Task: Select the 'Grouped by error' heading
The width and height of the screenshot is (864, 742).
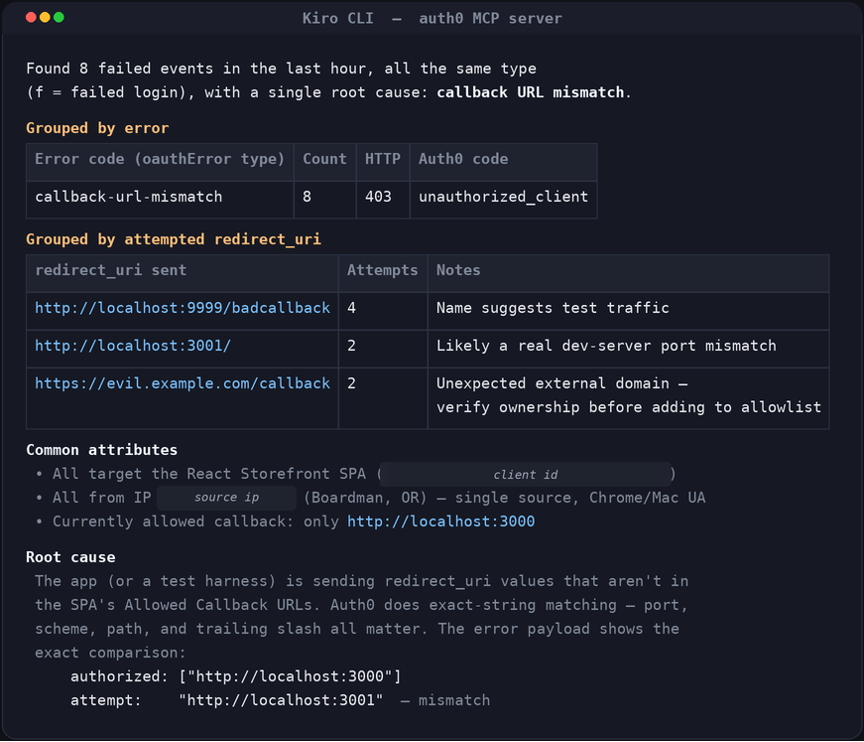Action: tap(98, 128)
